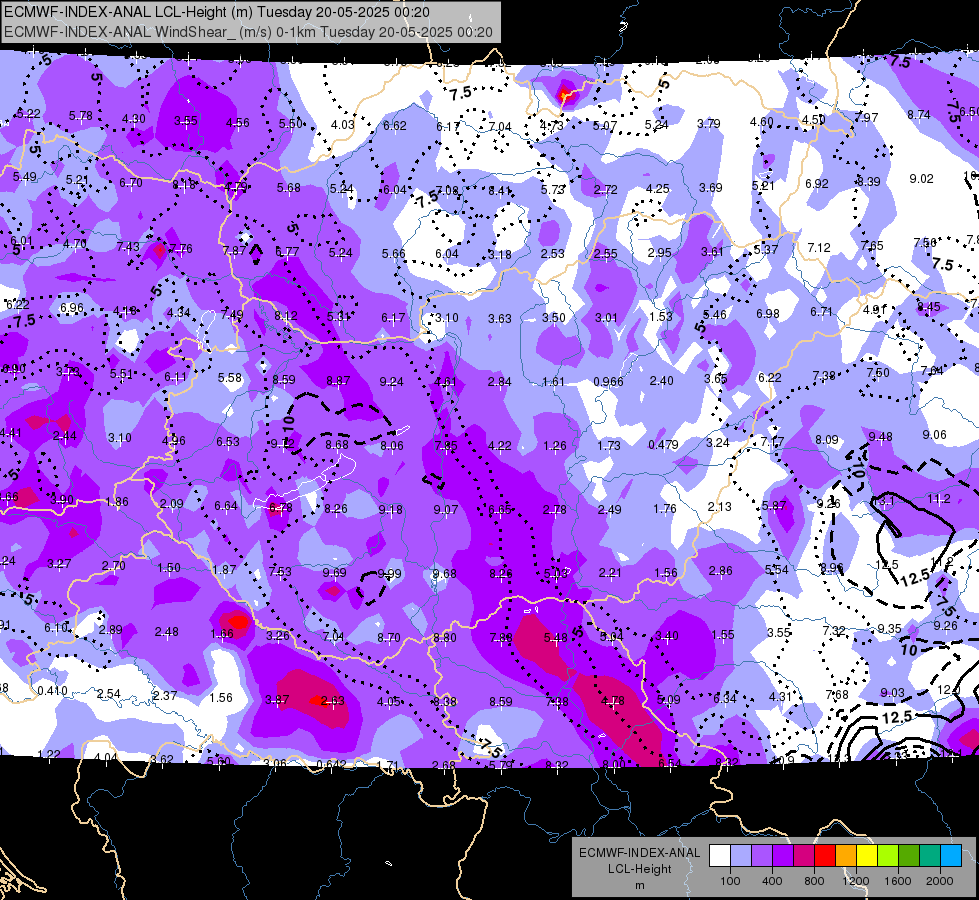Image resolution: width=979 pixels, height=900 pixels.
Task: Click the wind shear value 0.966
Action: click(608, 382)
